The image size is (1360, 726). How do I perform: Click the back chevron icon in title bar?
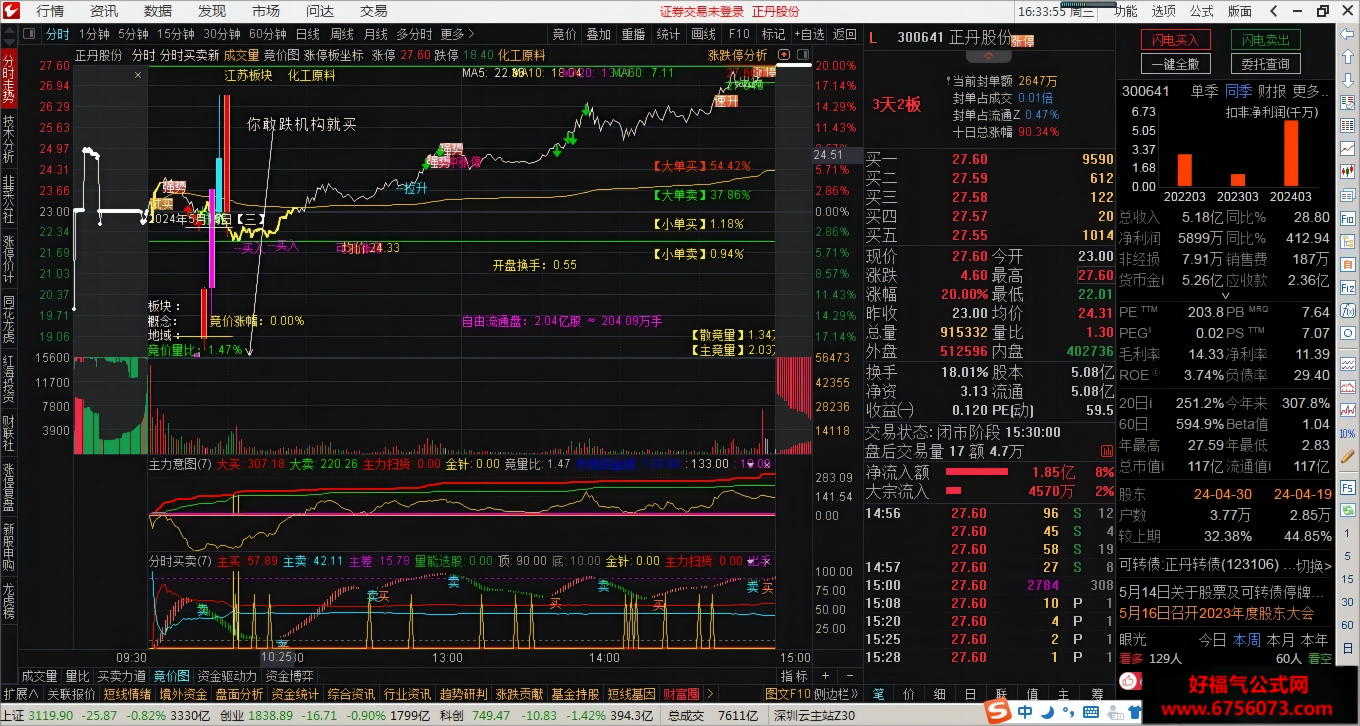[1274, 11]
